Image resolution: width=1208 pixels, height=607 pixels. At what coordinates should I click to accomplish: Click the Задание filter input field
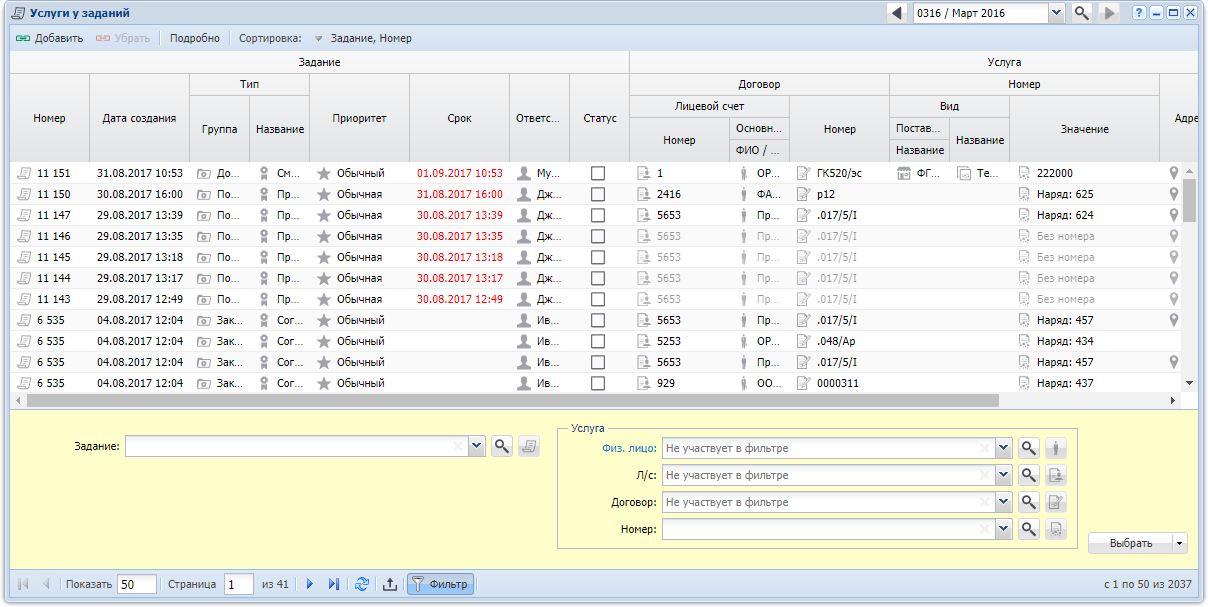pyautogui.click(x=296, y=447)
